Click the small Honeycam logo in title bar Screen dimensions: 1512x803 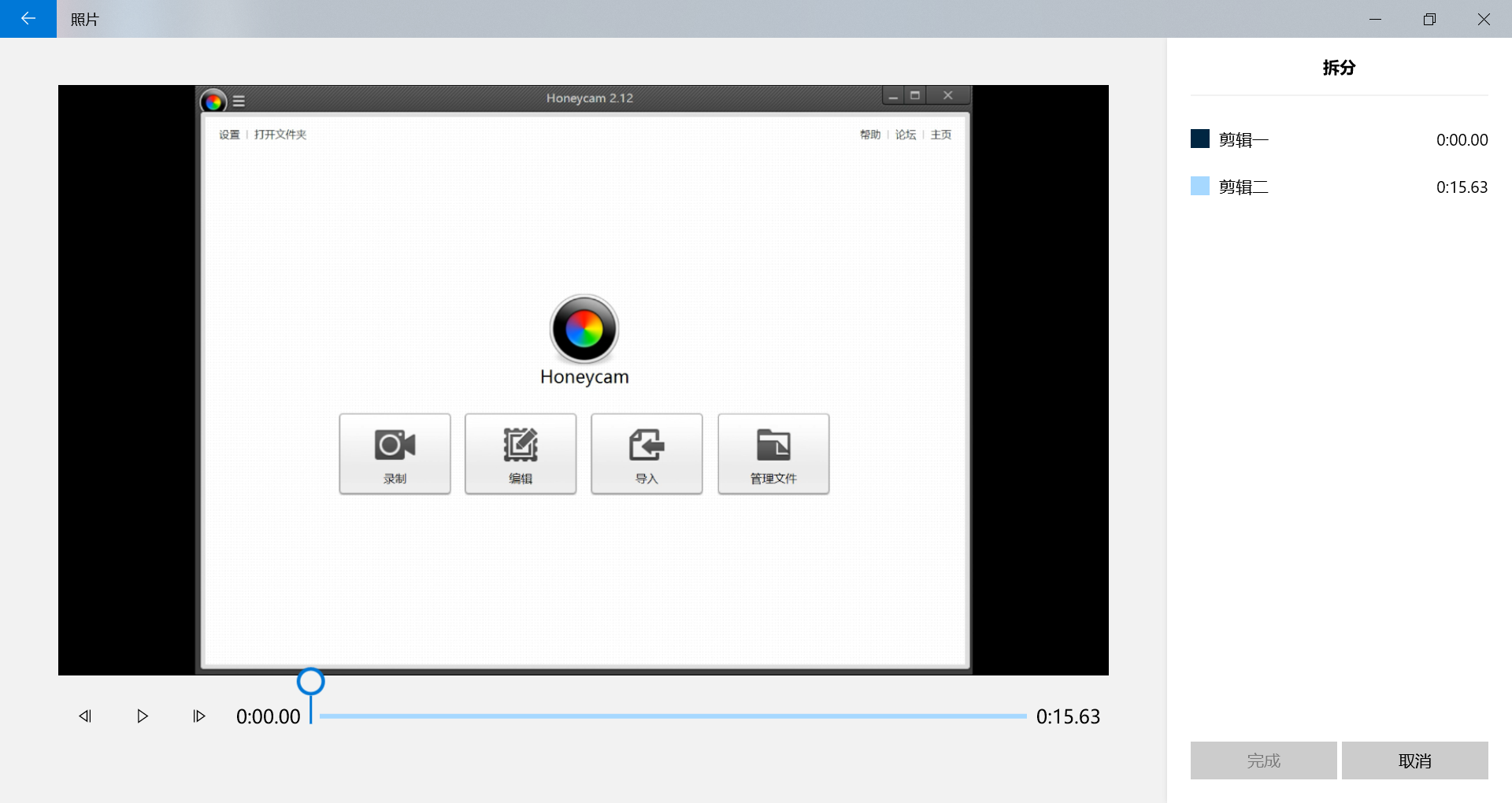213,102
